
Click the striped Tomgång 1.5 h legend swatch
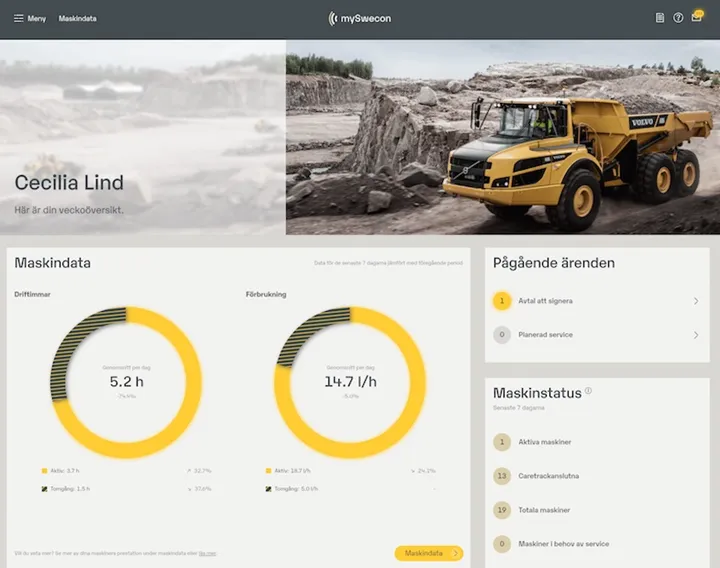(45, 489)
